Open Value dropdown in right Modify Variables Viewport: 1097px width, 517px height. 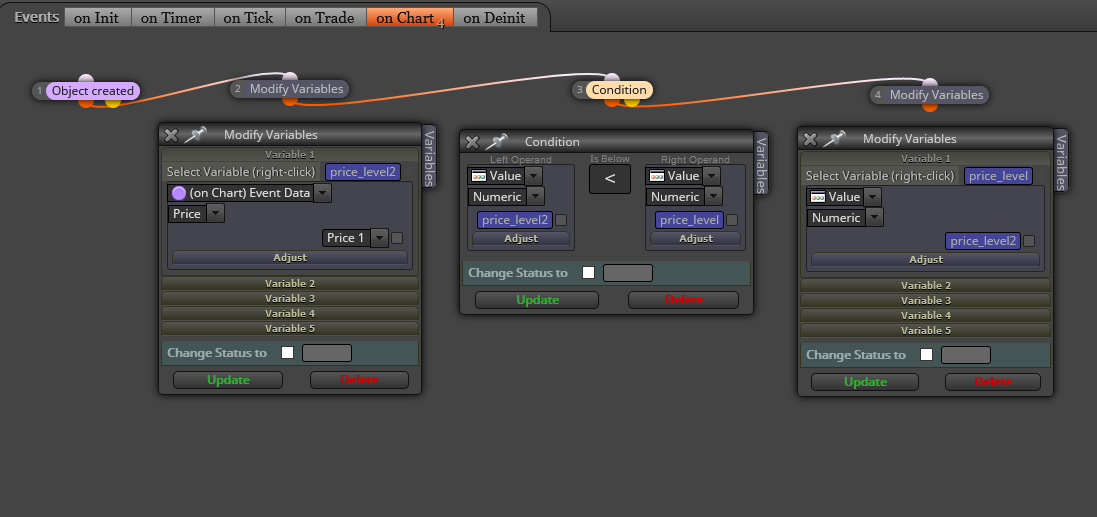[x=872, y=197]
